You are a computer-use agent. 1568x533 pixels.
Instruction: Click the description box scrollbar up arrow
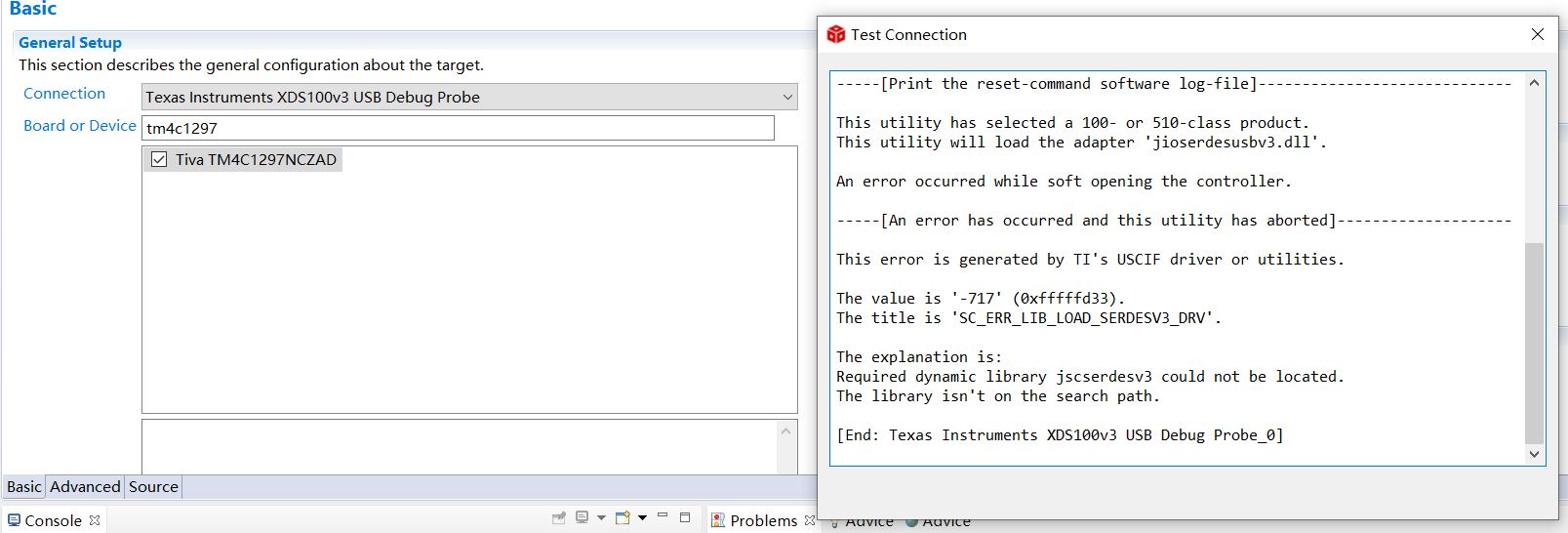click(x=786, y=430)
